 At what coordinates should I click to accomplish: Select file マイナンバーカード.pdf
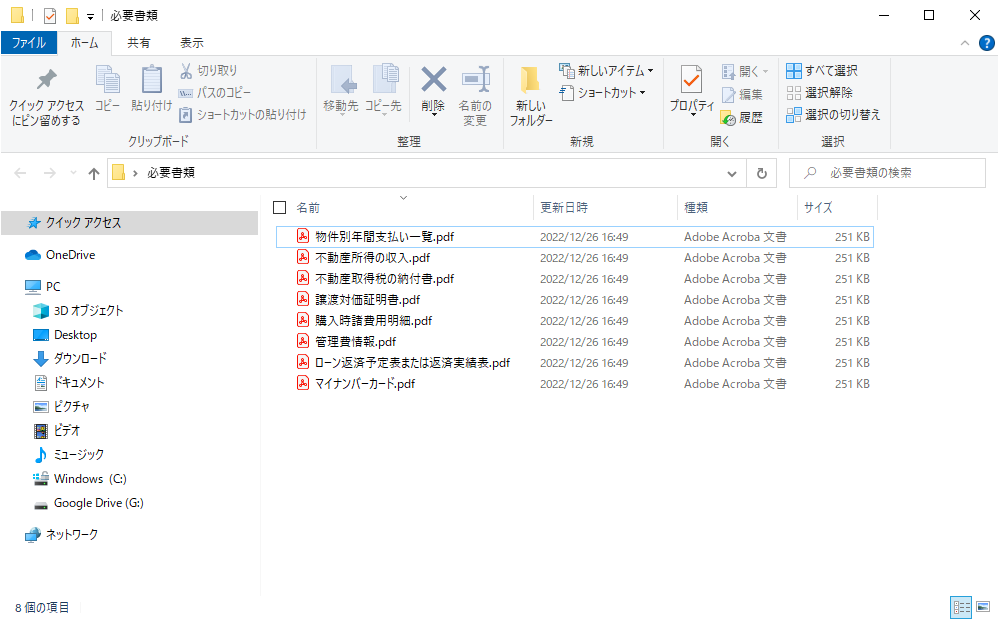pyautogui.click(x=575, y=384)
